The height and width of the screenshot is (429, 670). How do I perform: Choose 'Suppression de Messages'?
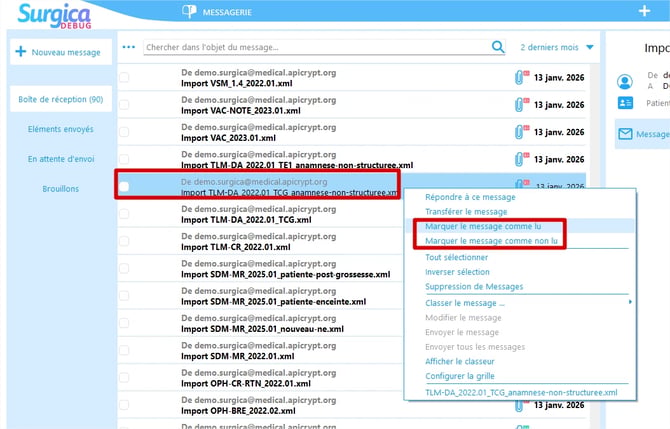point(474,286)
